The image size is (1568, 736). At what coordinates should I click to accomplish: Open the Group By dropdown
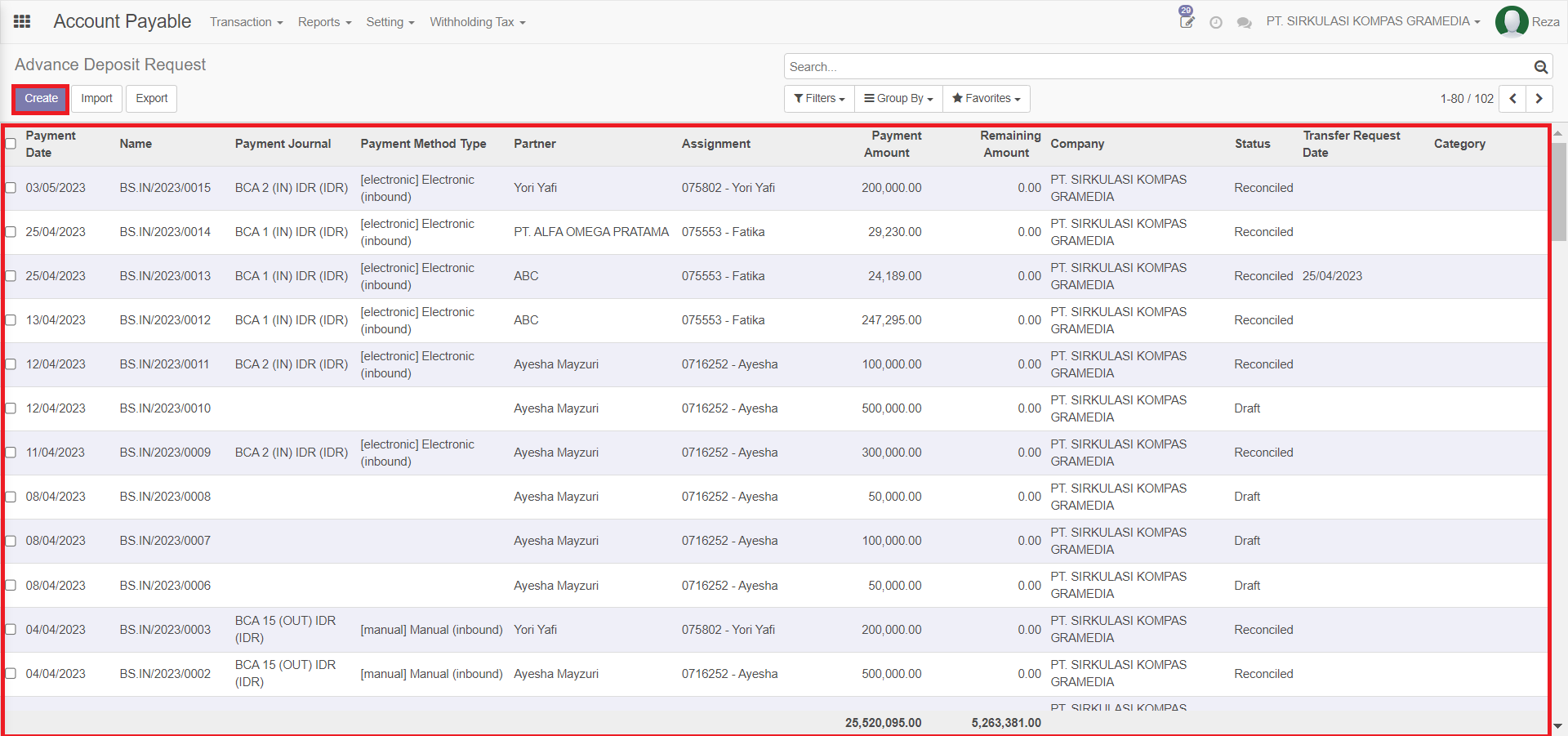coord(898,99)
